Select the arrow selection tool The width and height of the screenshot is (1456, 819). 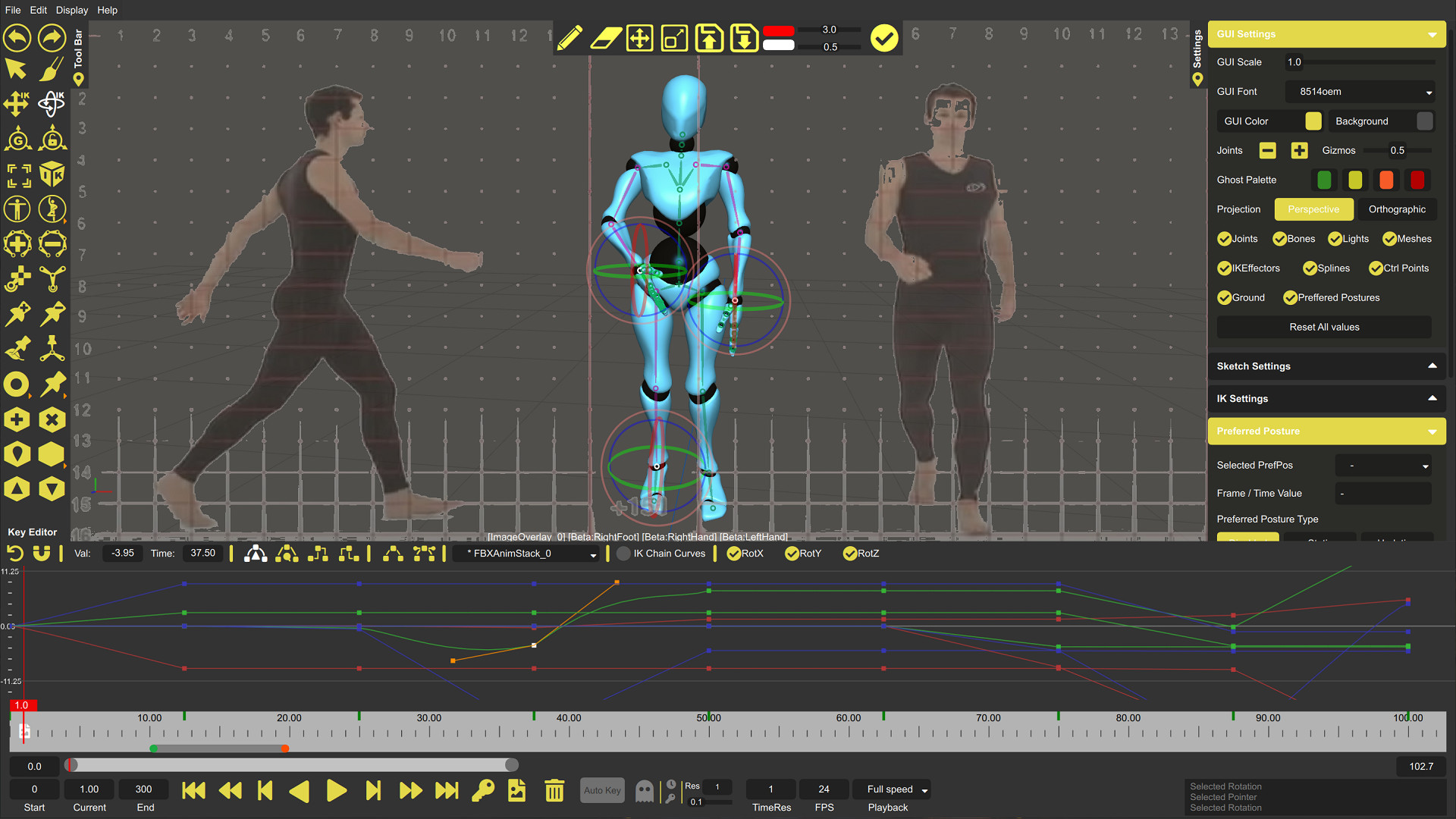17,69
